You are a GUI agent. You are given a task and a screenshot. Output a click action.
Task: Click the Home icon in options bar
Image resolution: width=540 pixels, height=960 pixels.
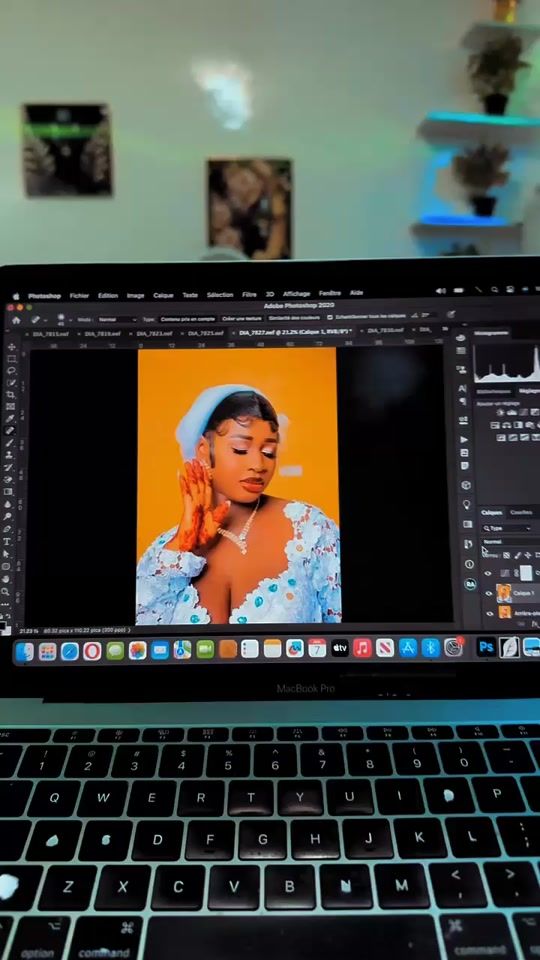point(16,320)
